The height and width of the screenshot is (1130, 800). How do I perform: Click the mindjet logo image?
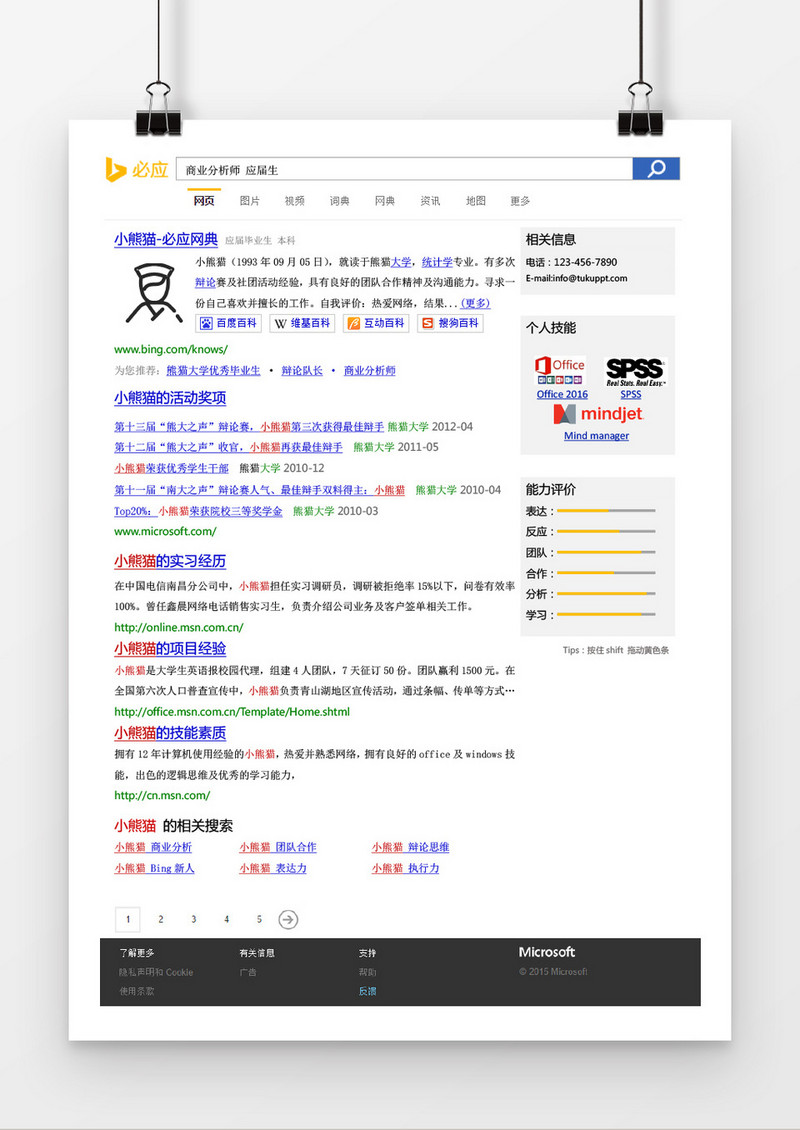598,414
